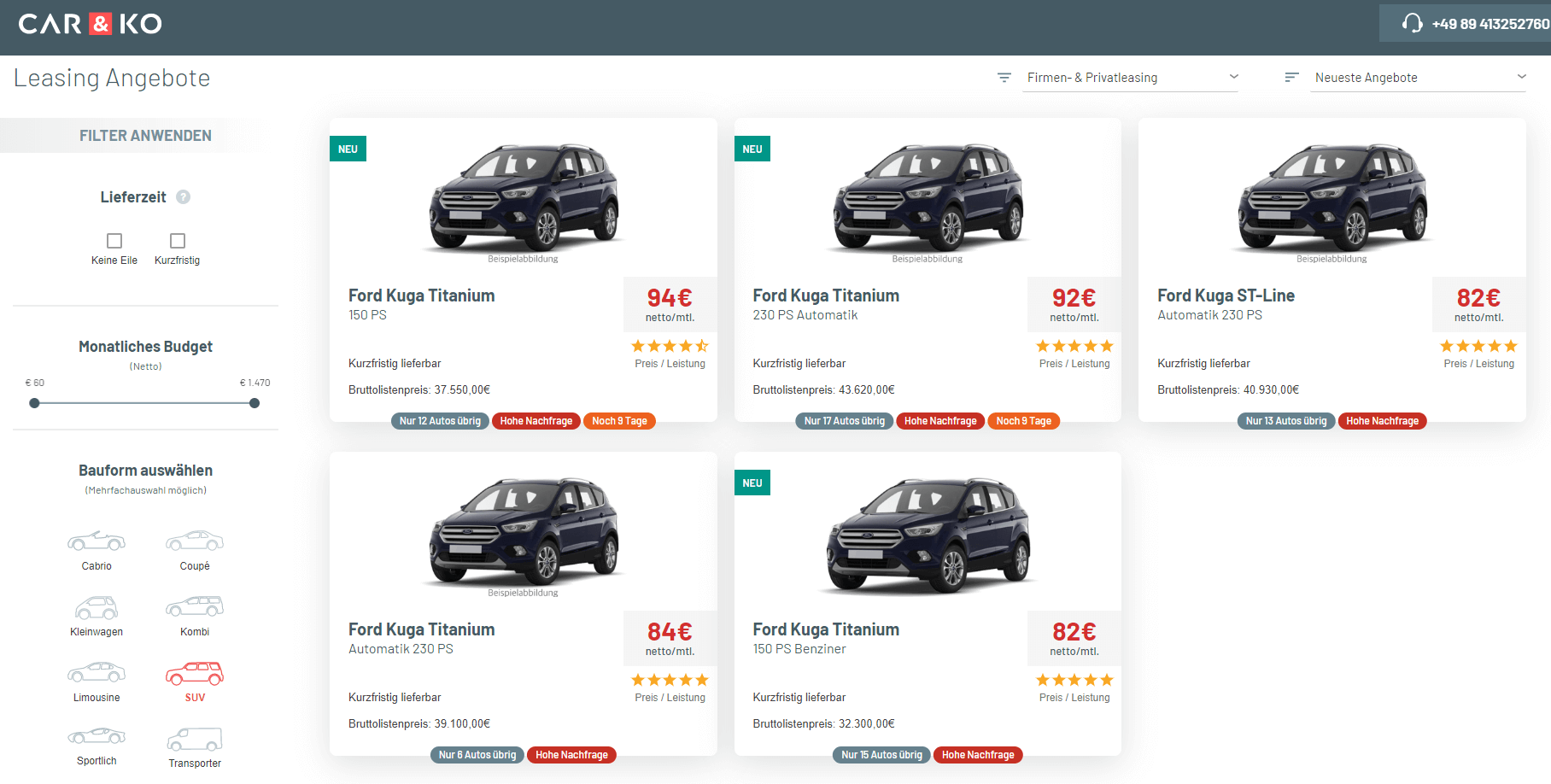Open the Ford Kuga Titanium 230 PS Automatik title
1551x784 pixels.
pyautogui.click(x=826, y=295)
